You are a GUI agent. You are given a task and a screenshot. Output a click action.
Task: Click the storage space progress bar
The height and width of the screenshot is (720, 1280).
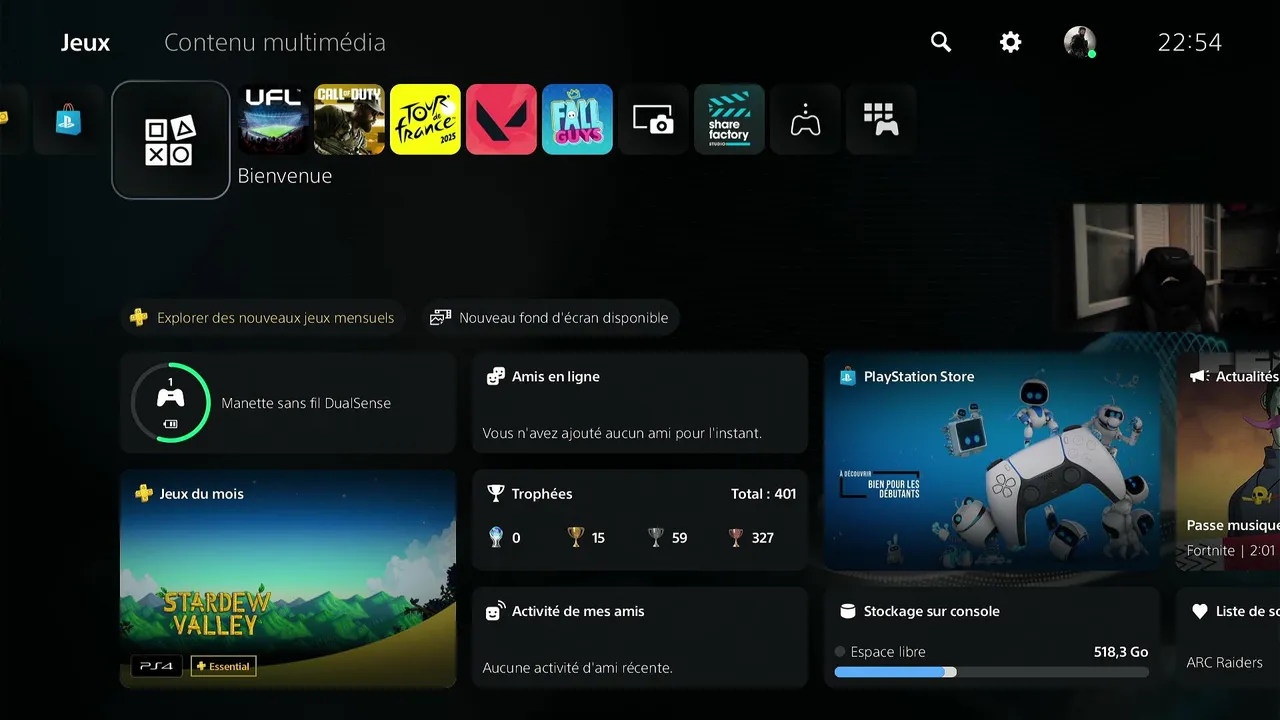tap(992, 672)
